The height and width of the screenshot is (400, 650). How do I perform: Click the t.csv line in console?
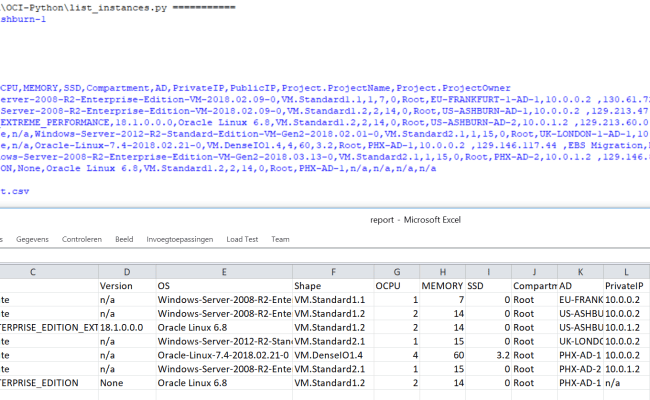[x=15, y=192]
